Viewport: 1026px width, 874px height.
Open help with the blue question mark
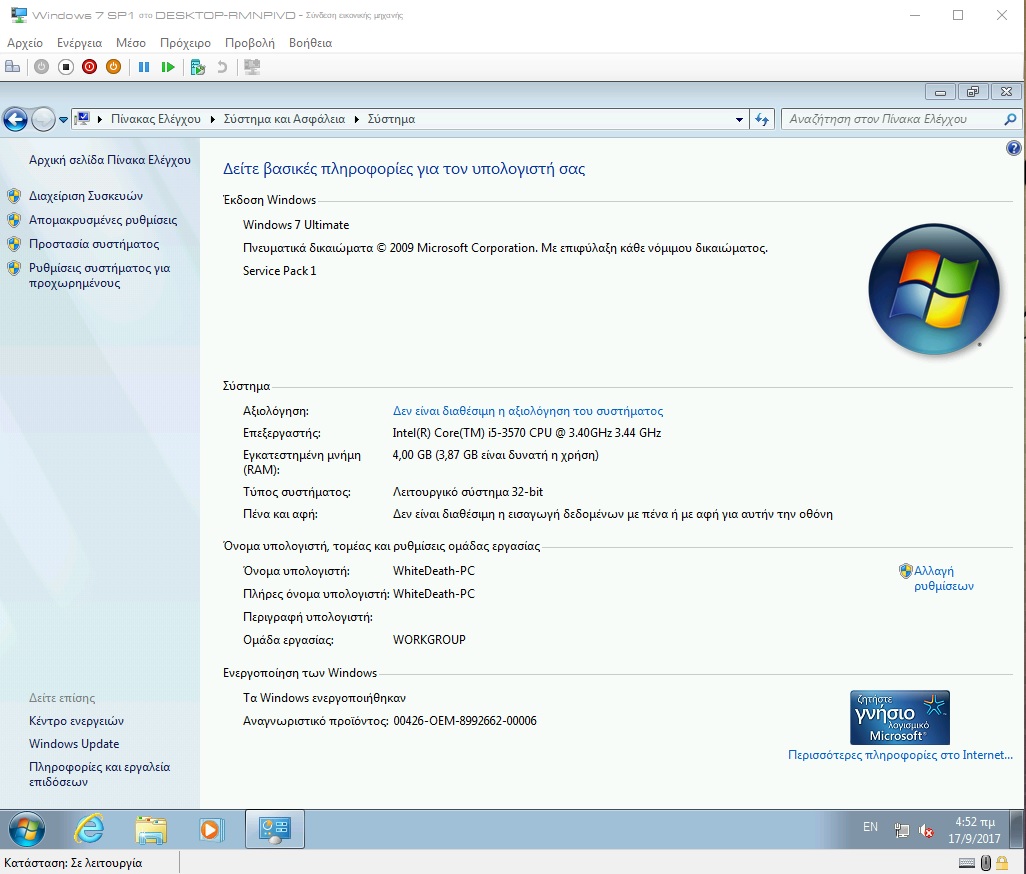pyautogui.click(x=1014, y=149)
